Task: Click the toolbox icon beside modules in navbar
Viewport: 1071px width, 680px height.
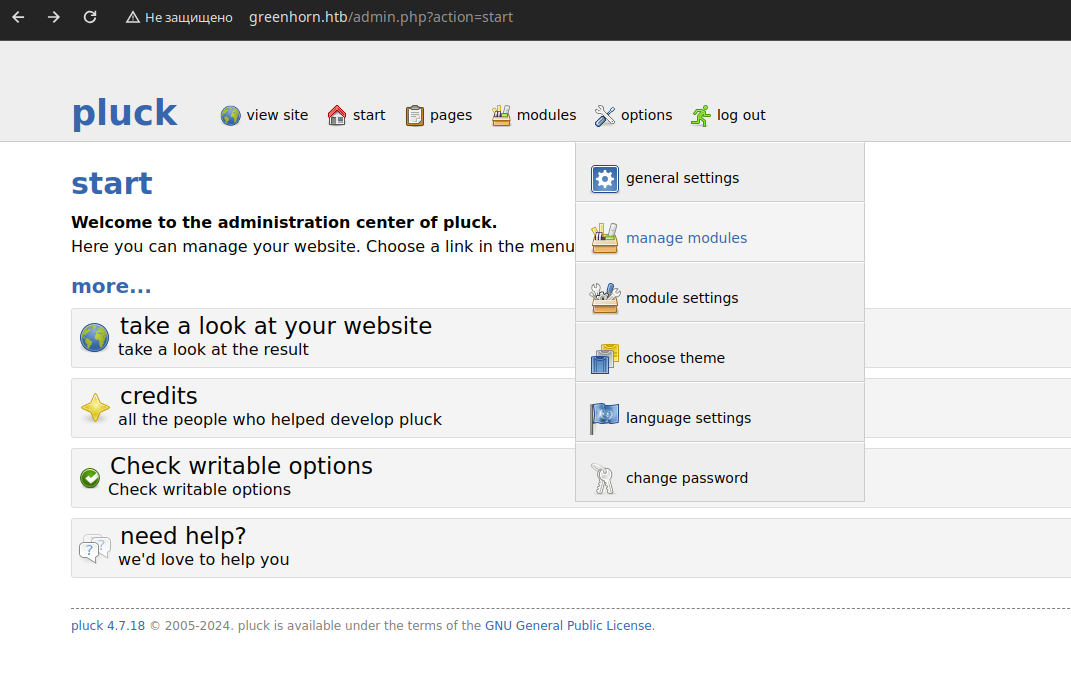Action: point(501,115)
